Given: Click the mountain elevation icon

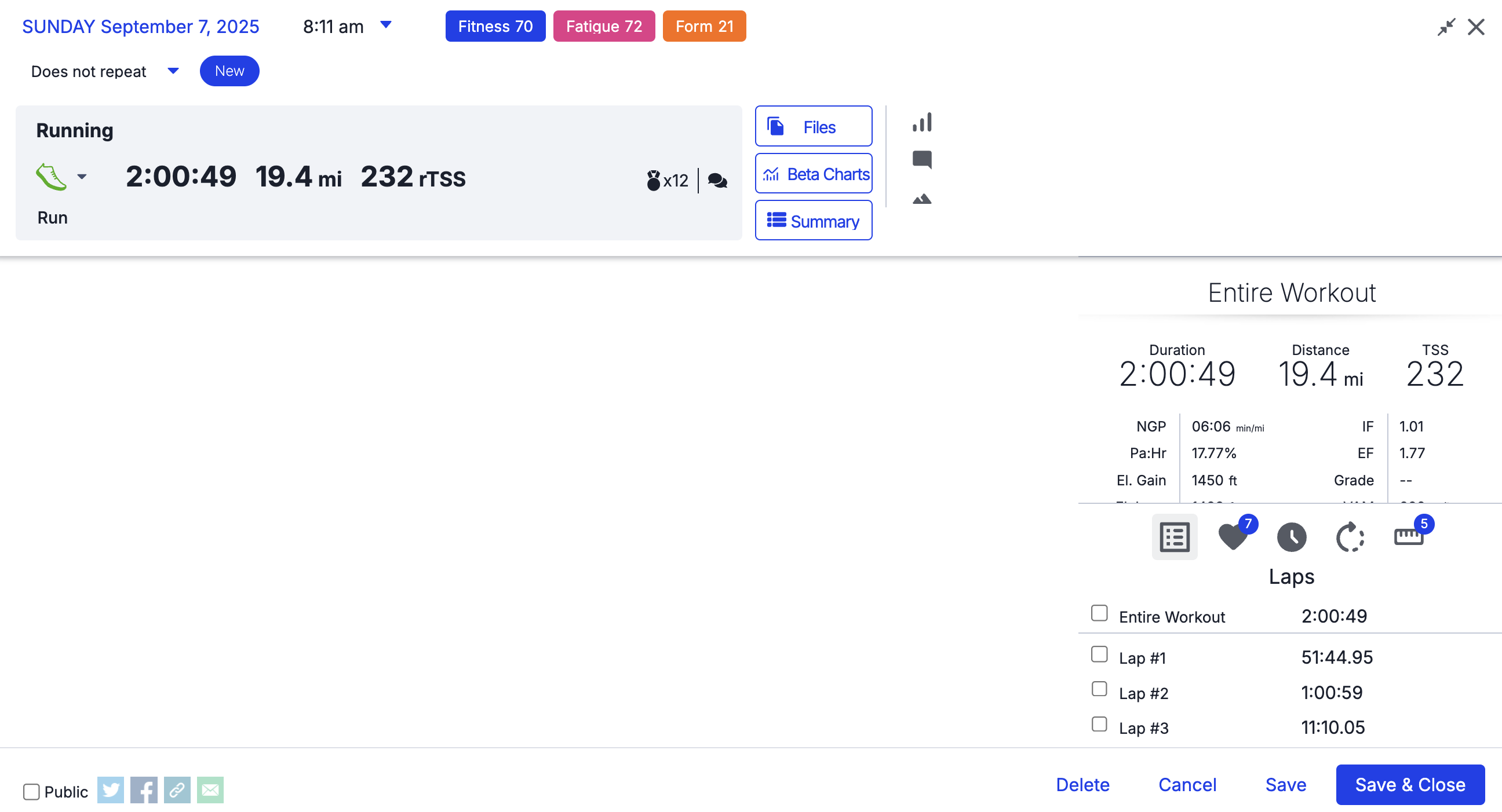Looking at the screenshot, I should pyautogui.click(x=922, y=199).
